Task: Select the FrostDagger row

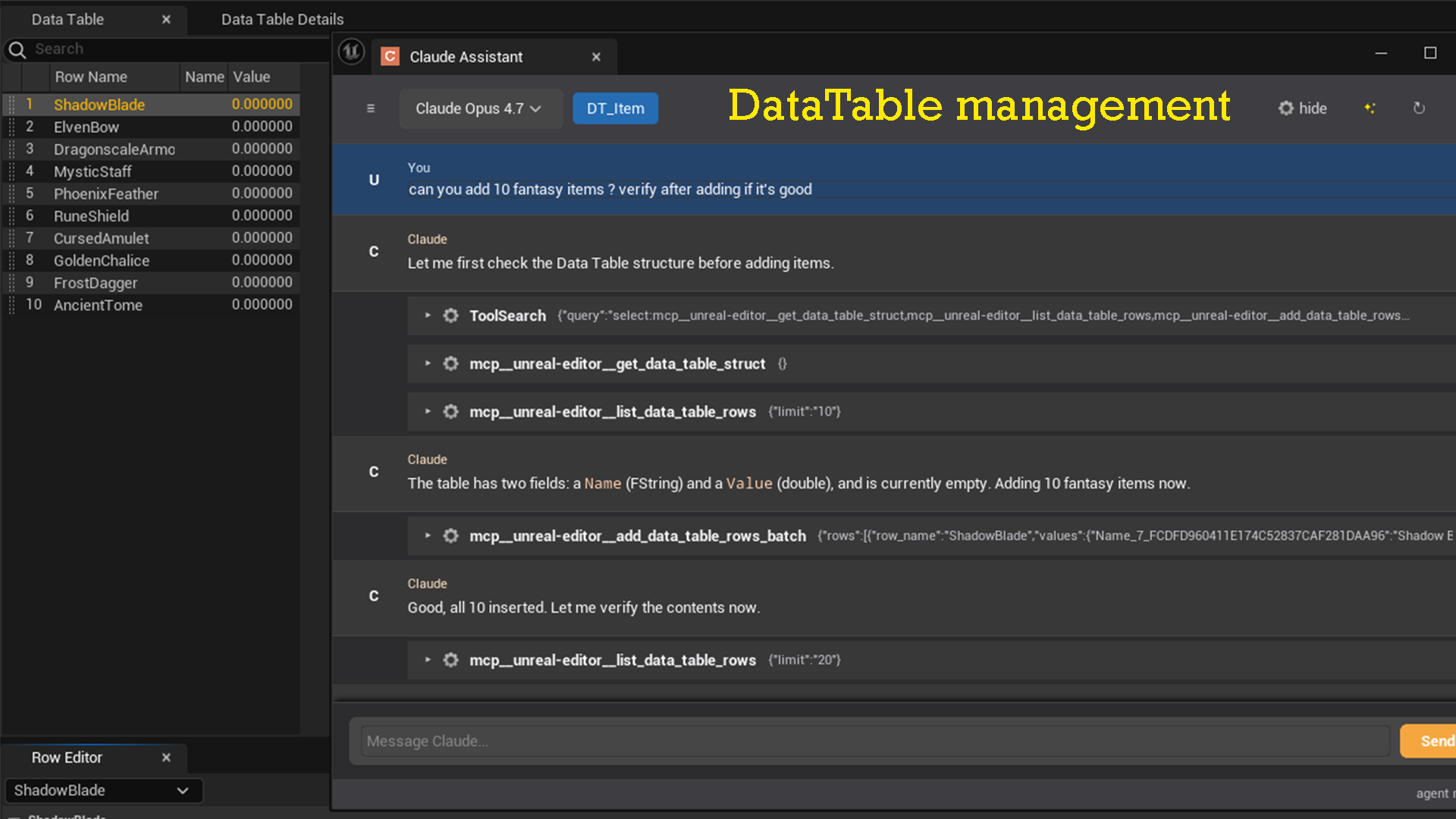Action: click(x=152, y=283)
